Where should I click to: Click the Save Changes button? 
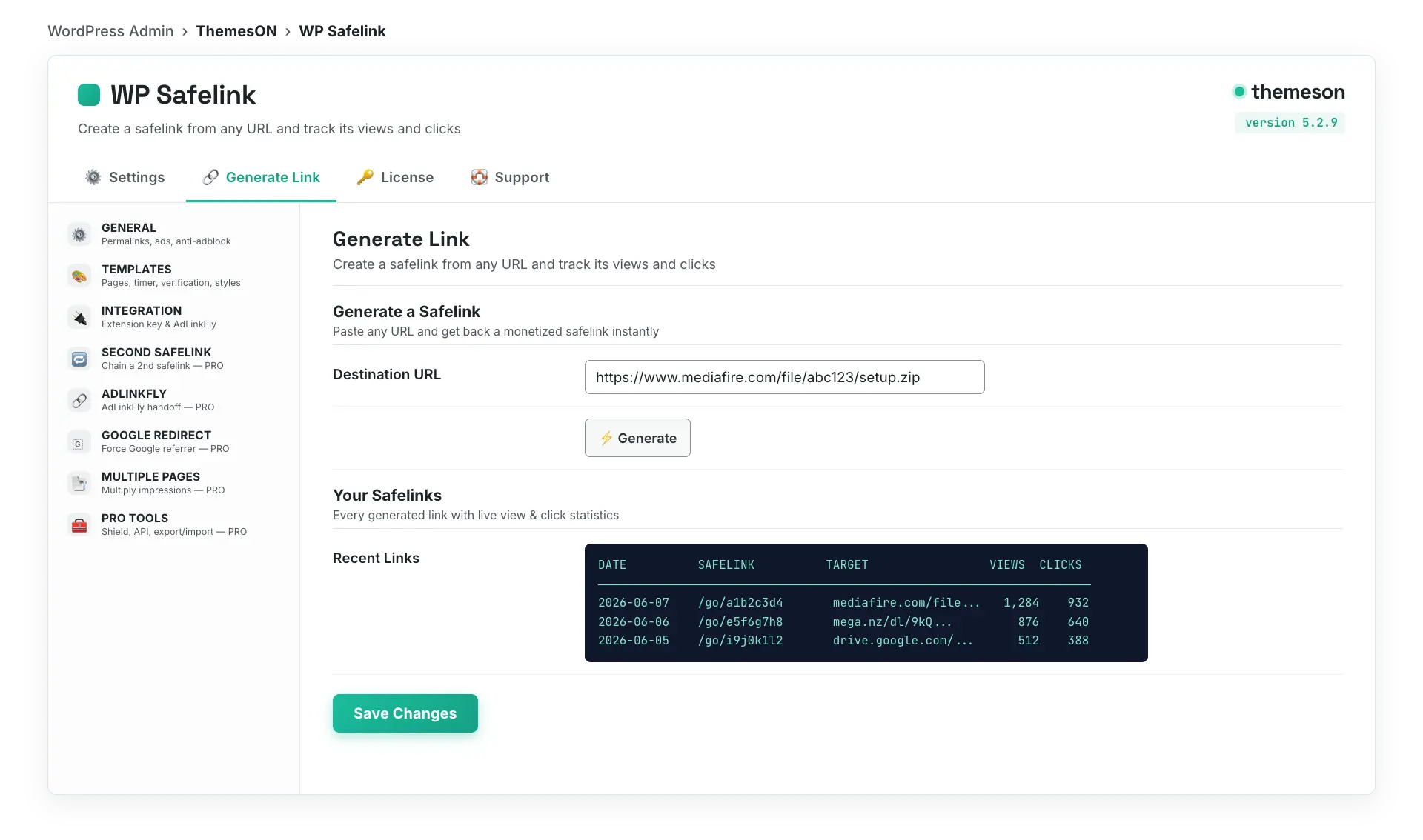point(405,713)
